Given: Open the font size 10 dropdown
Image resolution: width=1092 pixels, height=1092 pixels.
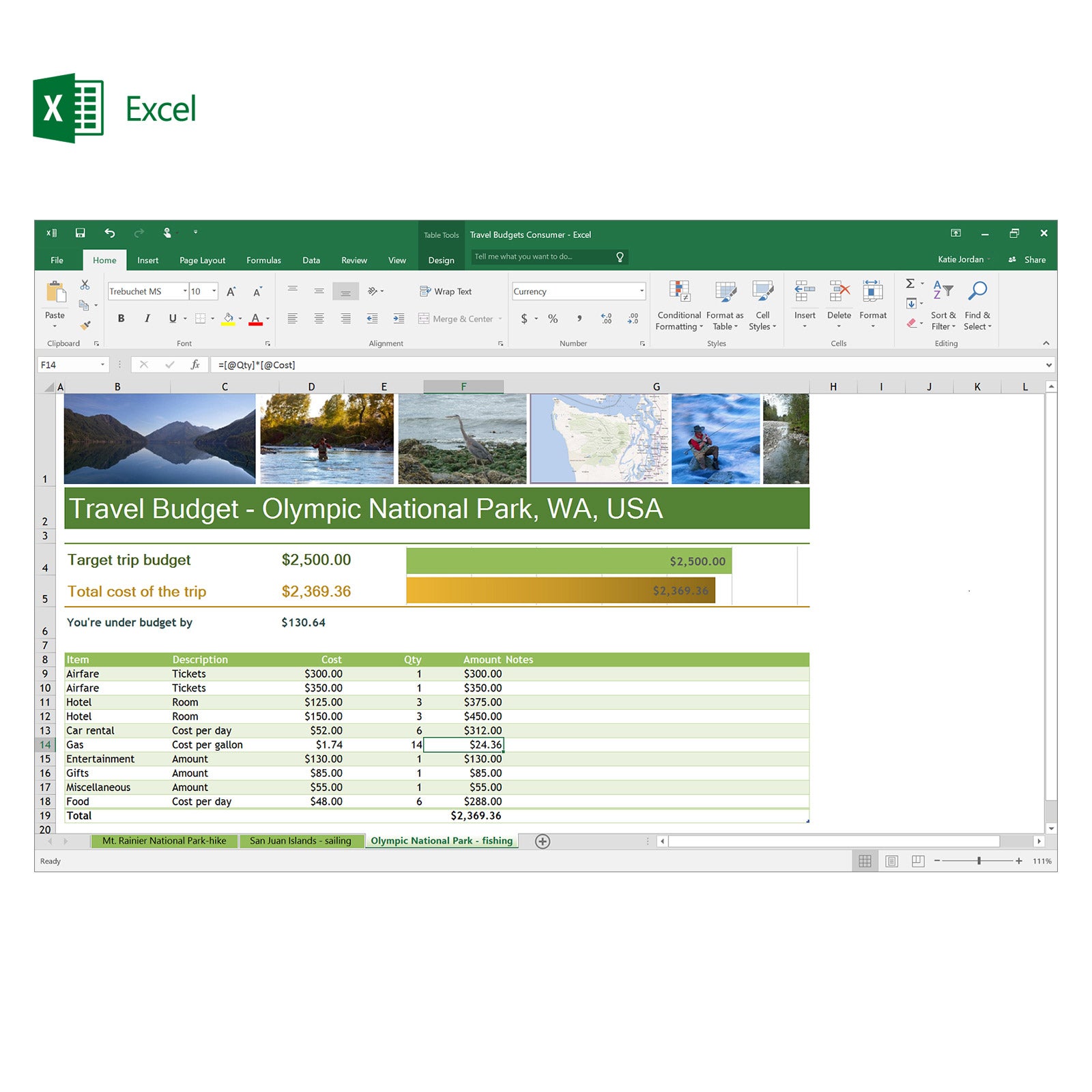Looking at the screenshot, I should pos(214,291).
